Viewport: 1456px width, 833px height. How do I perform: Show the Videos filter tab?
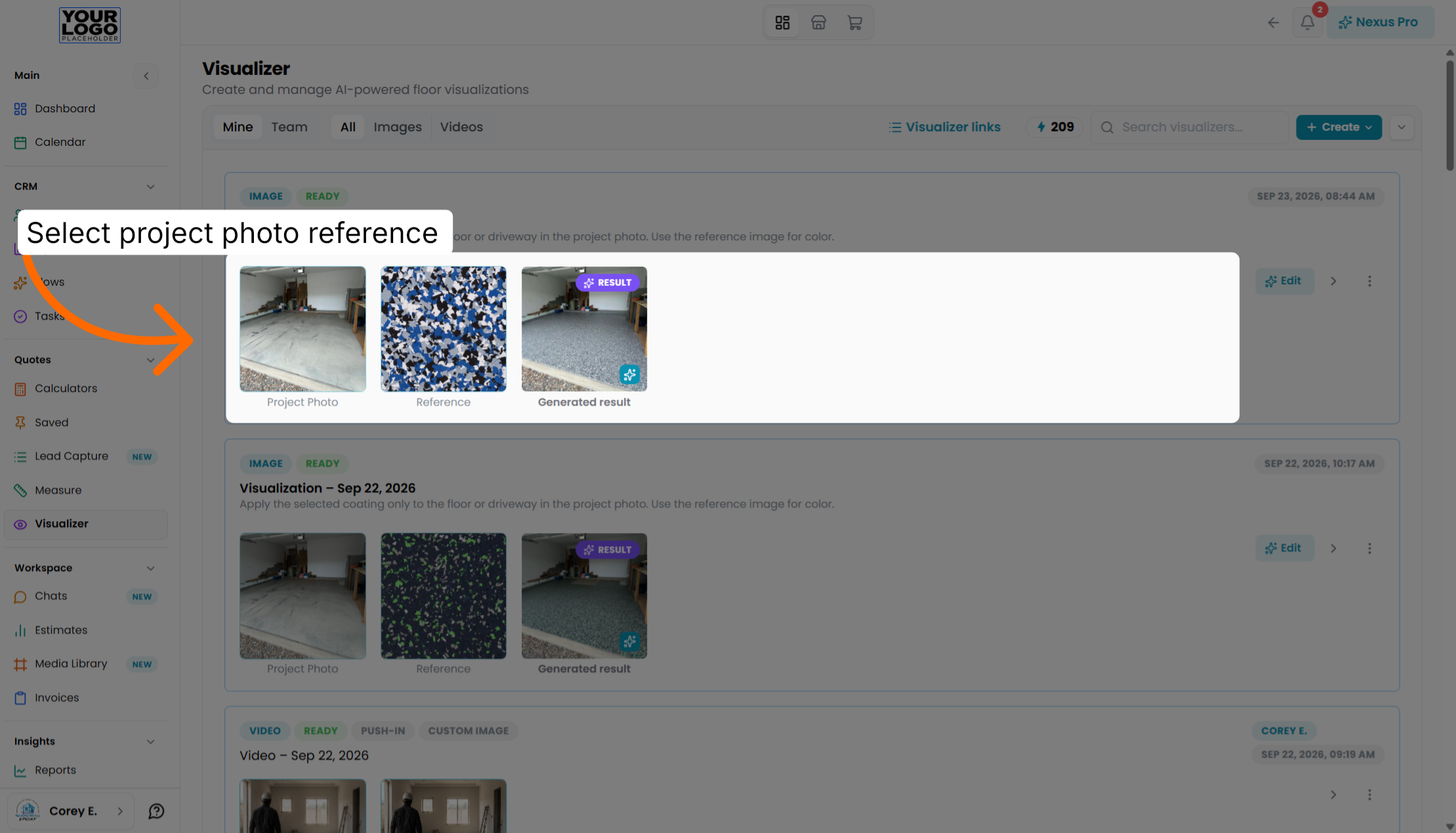coord(461,127)
